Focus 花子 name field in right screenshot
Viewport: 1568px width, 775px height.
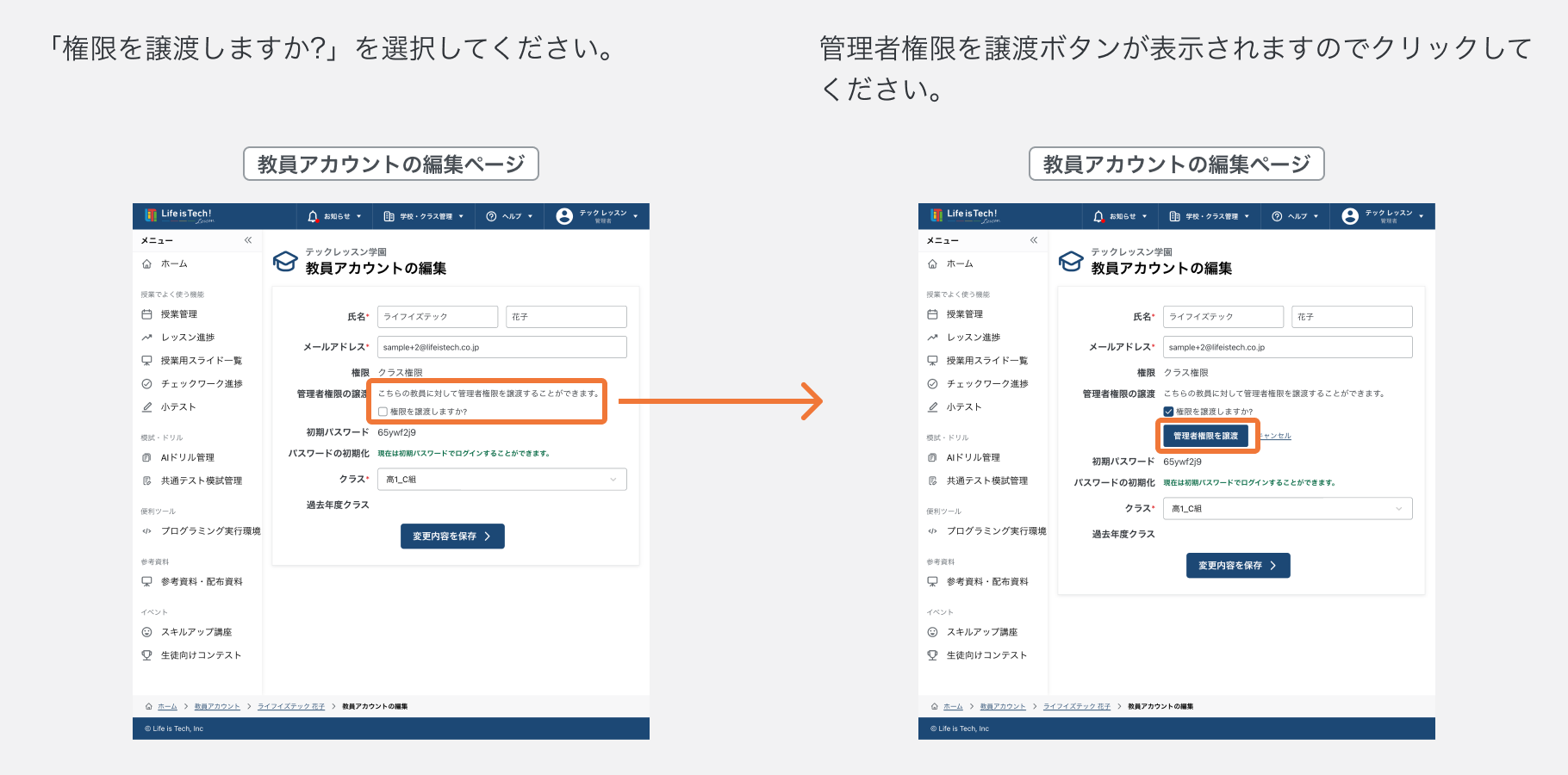[x=1352, y=317]
